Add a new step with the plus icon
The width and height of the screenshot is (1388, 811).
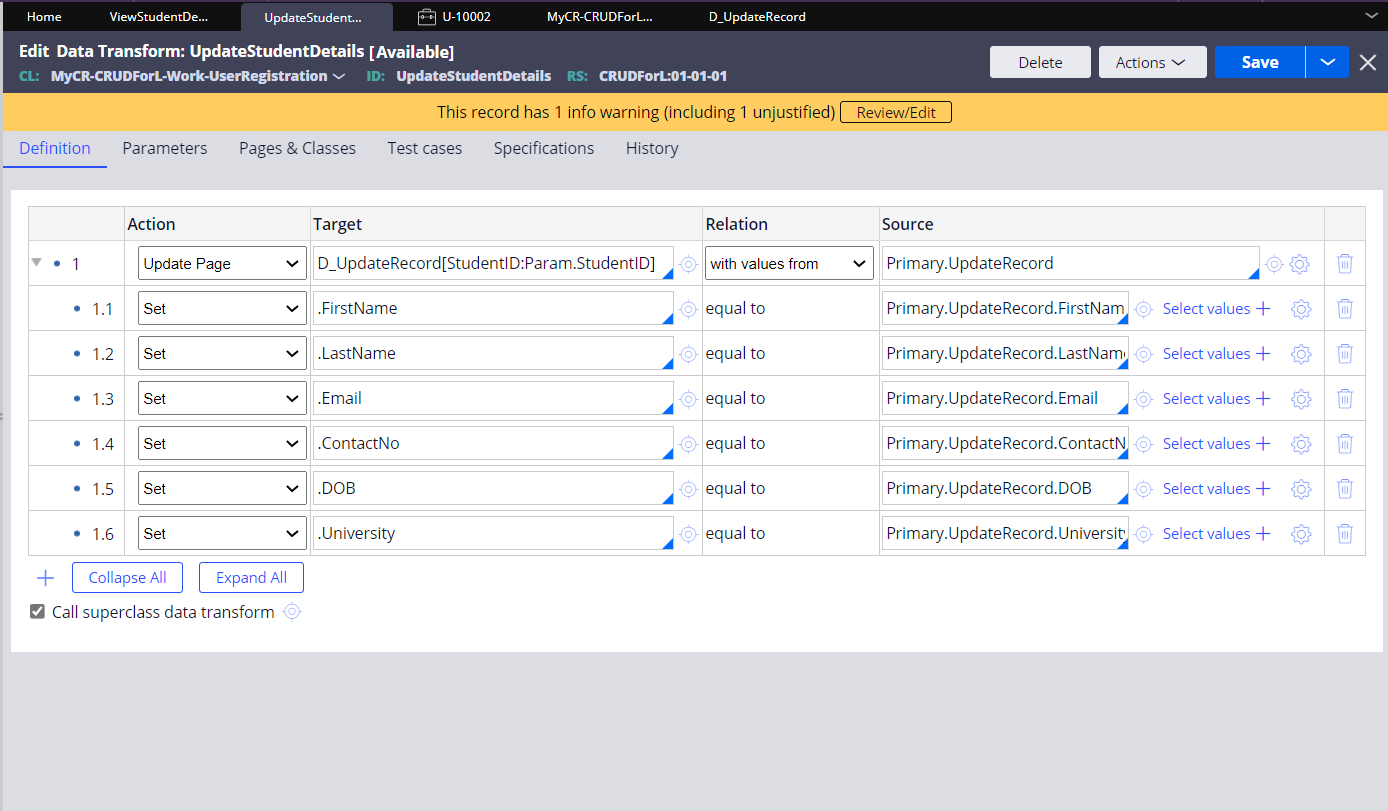point(45,577)
